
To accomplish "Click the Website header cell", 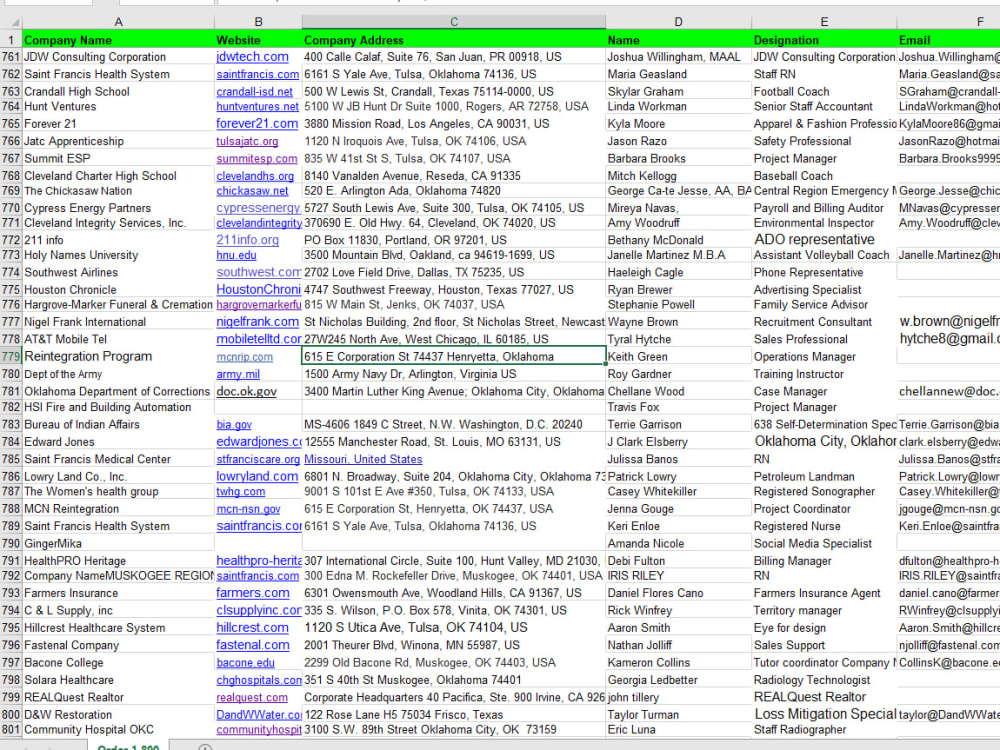I will pos(258,40).
